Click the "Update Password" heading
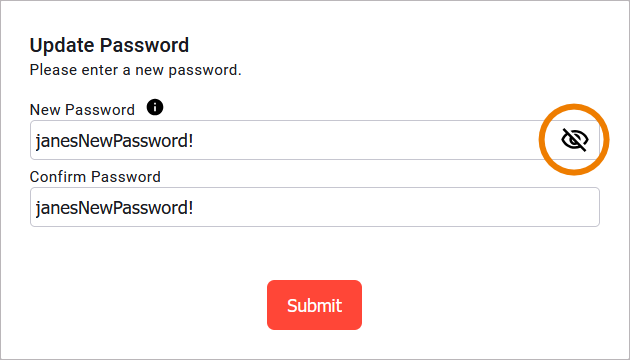The image size is (630, 360). click(109, 45)
